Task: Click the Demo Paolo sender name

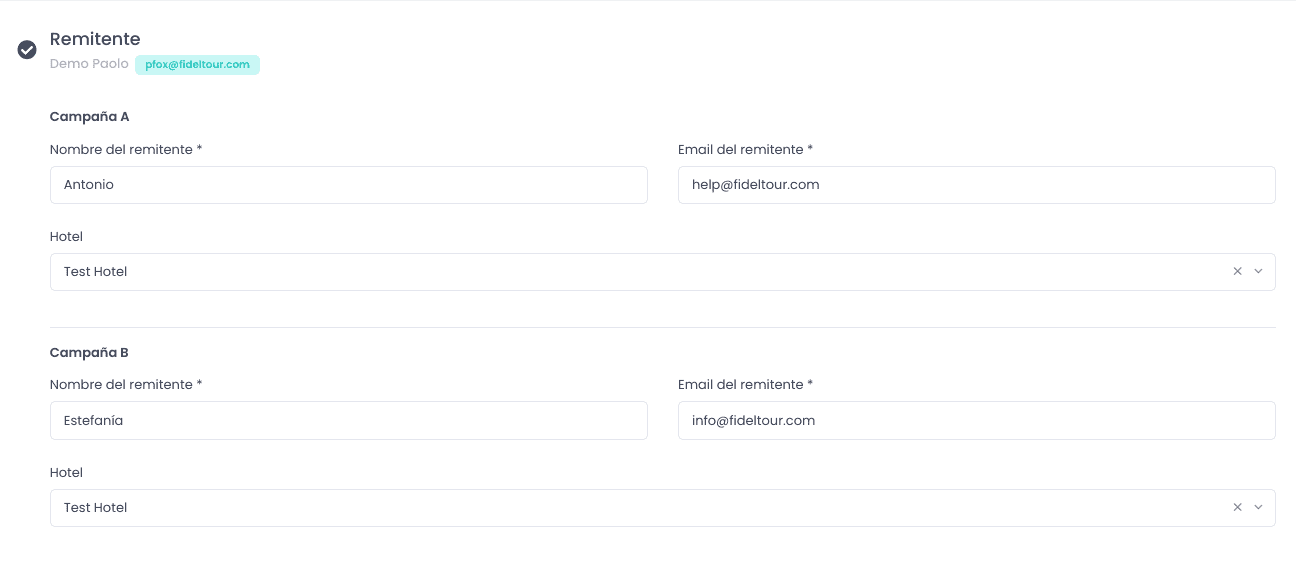Action: click(x=89, y=64)
